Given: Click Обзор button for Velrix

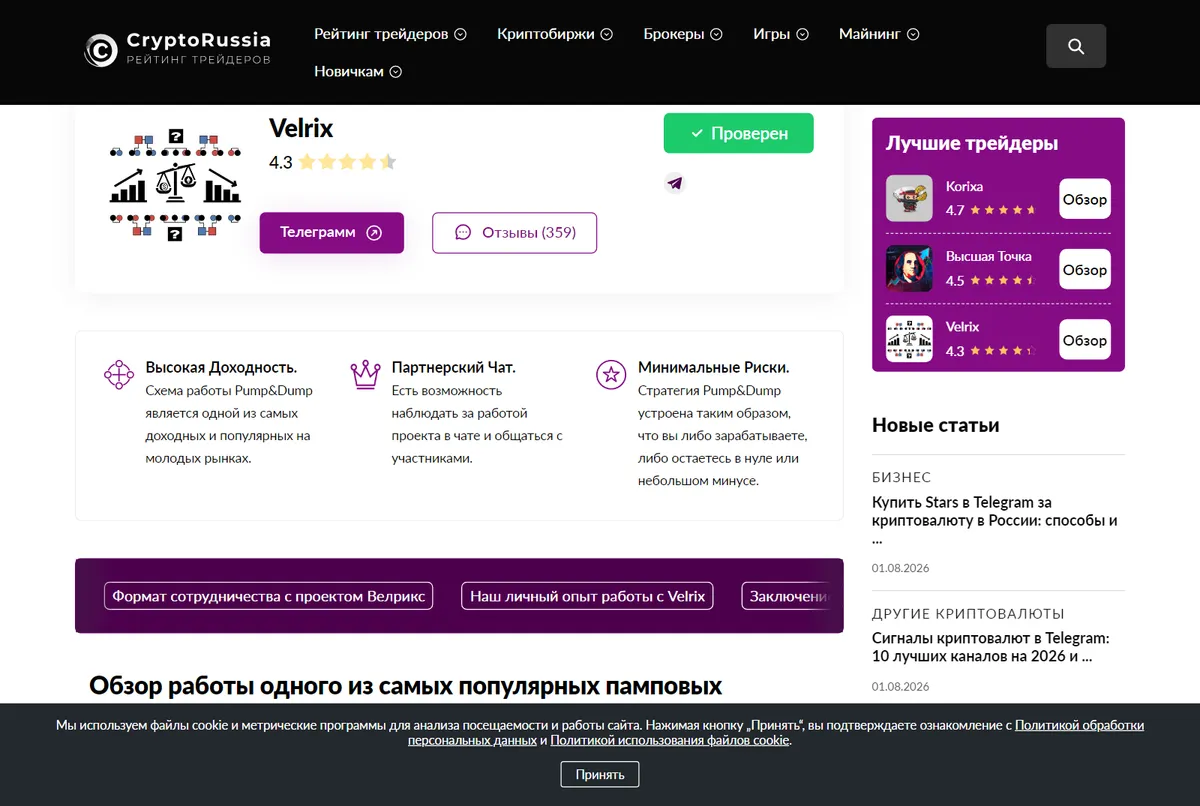Looking at the screenshot, I should (x=1085, y=340).
